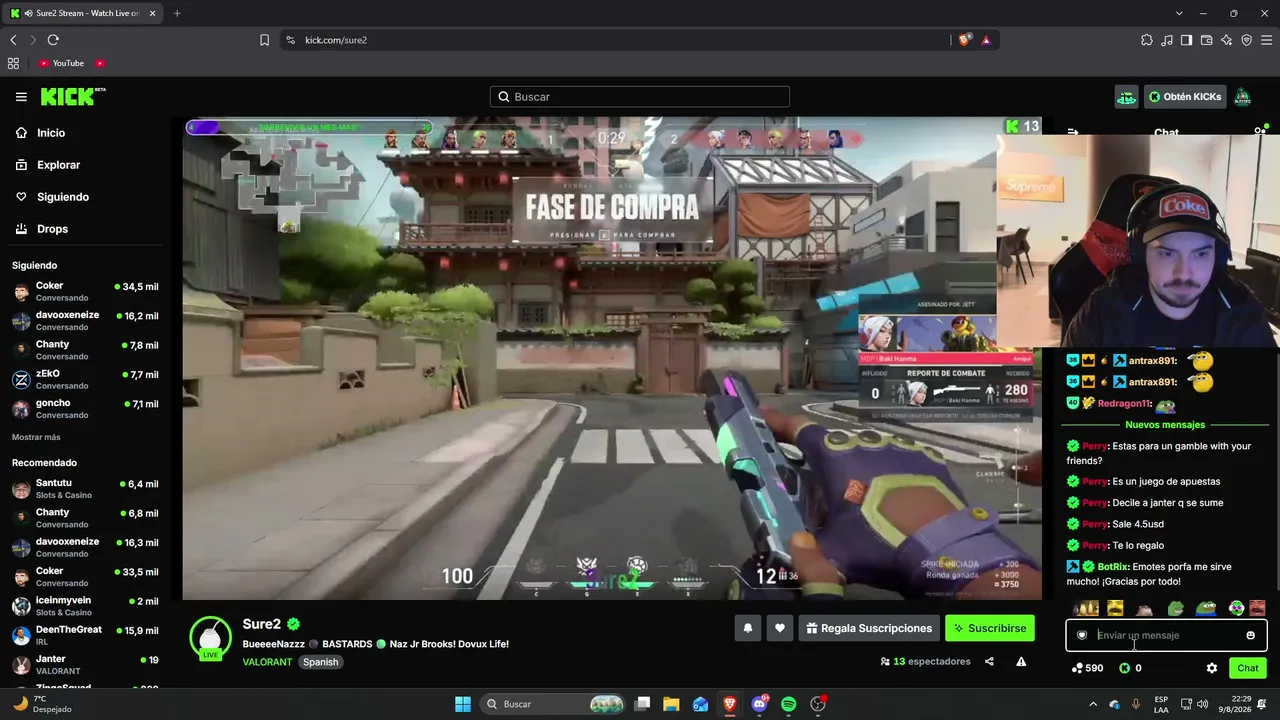Bookmark this page in the address bar
Viewport: 1280px width, 720px height.
coord(264,40)
